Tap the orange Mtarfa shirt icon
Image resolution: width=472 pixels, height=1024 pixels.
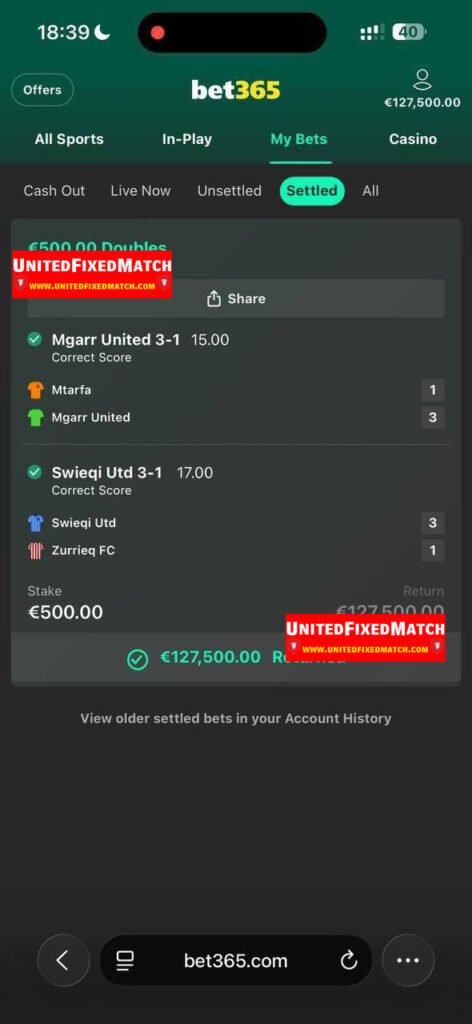pyautogui.click(x=35, y=391)
